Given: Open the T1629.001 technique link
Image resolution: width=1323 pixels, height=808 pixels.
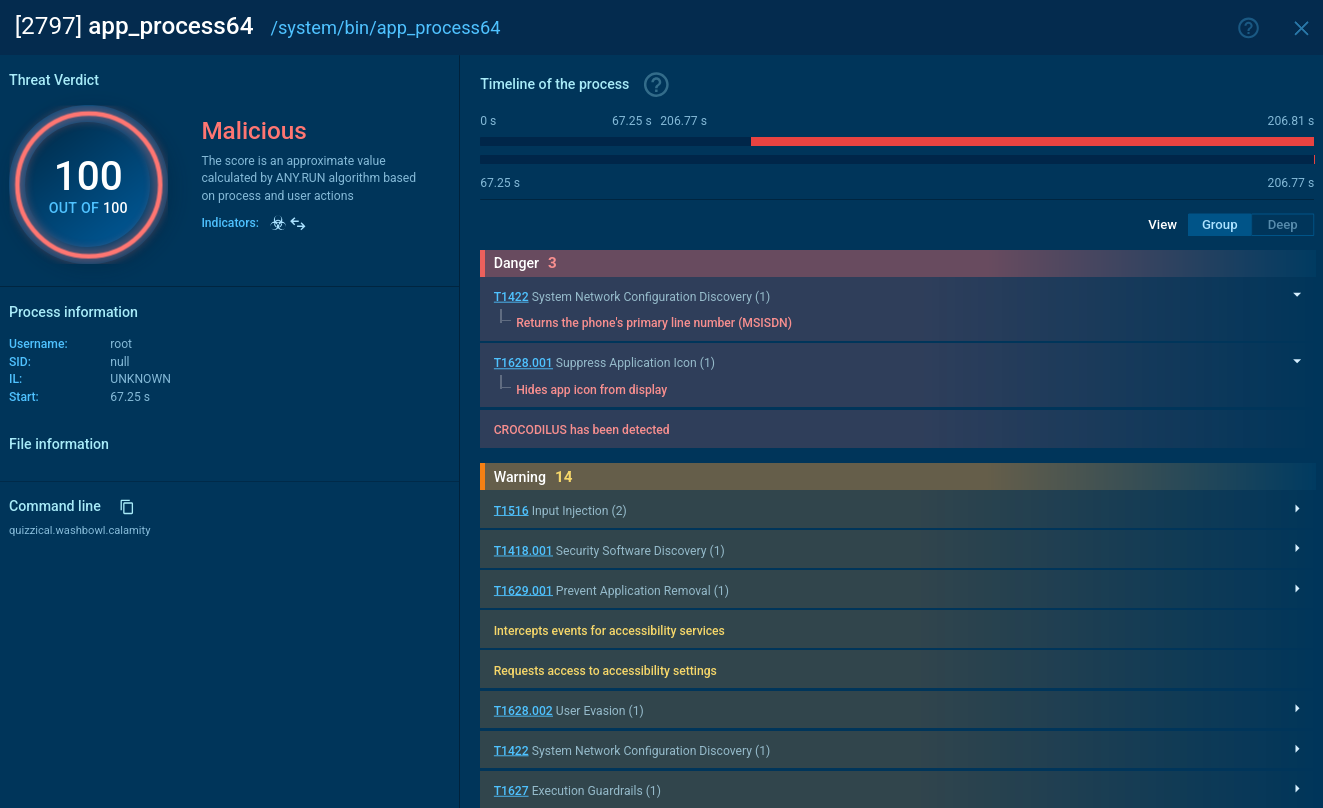Looking at the screenshot, I should coord(522,591).
